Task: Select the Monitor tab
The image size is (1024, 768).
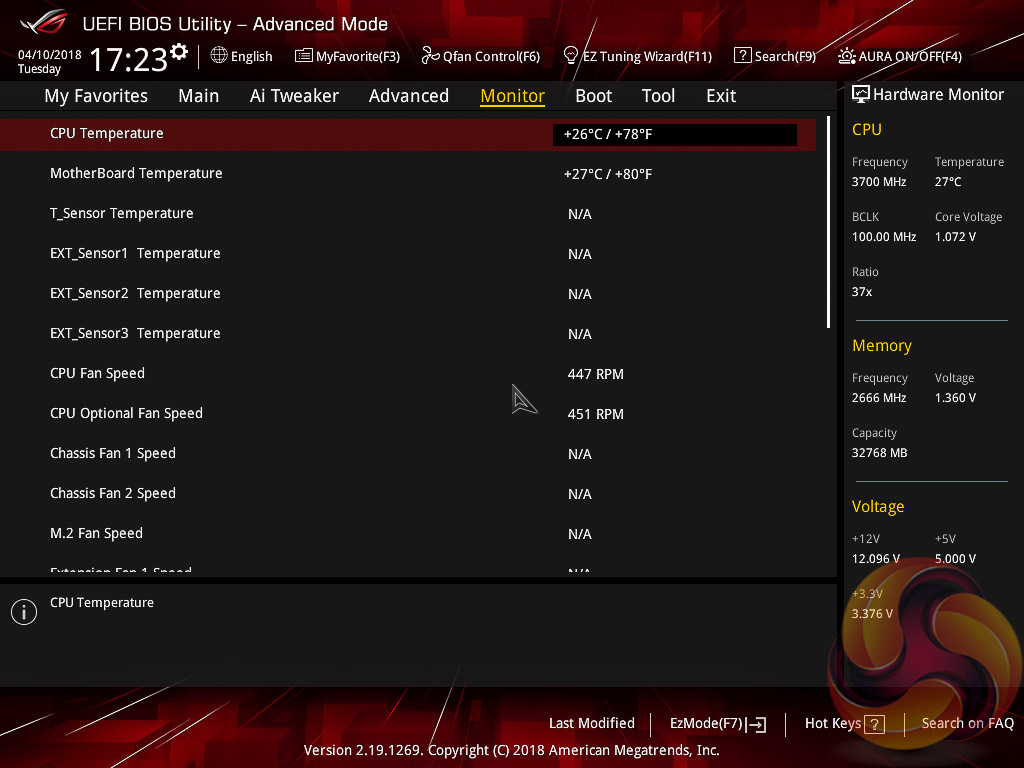Action: pyautogui.click(x=513, y=96)
